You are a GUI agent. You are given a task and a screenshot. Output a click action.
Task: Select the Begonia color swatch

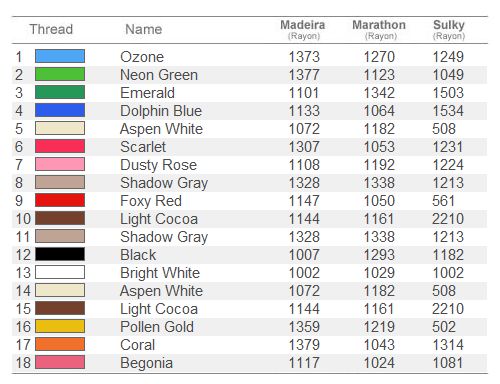[x=60, y=362]
